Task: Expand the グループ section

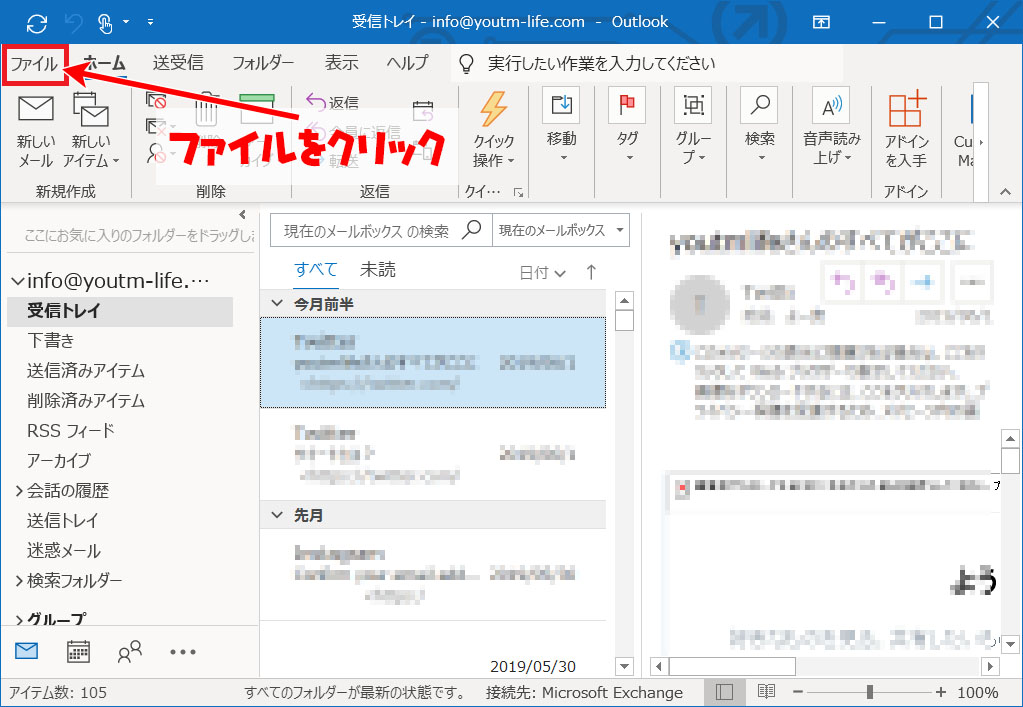Action: [x=19, y=620]
